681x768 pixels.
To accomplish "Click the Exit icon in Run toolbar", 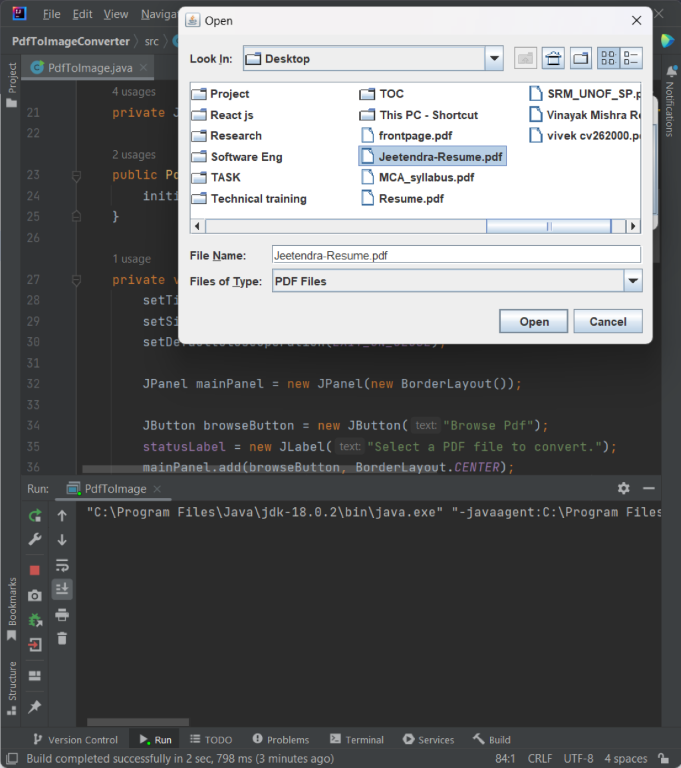I will coord(35,645).
